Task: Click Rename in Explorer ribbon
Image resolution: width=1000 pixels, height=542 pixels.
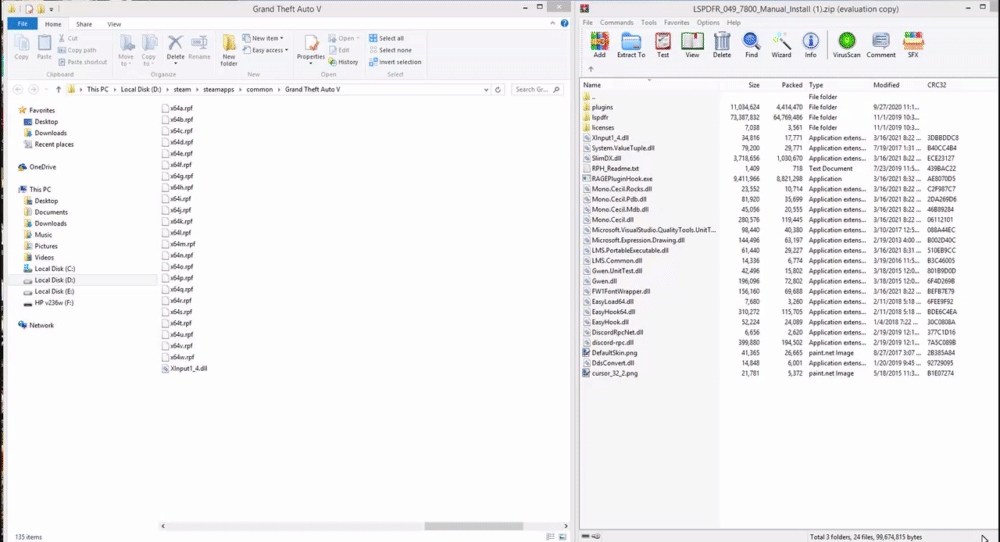Action: pyautogui.click(x=199, y=47)
